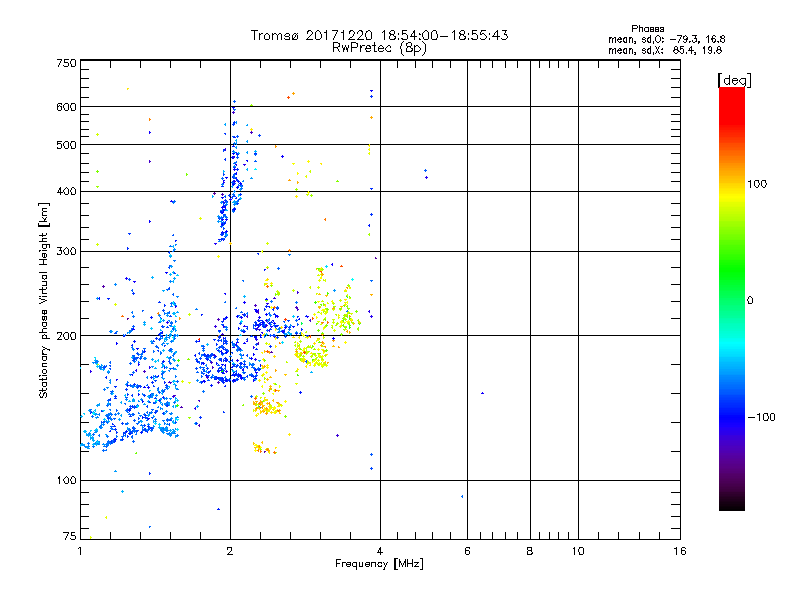Screen dimensions: 800x600
Task: Click the '[deg]' colorbar unit label
Action: pyautogui.click(x=734, y=81)
